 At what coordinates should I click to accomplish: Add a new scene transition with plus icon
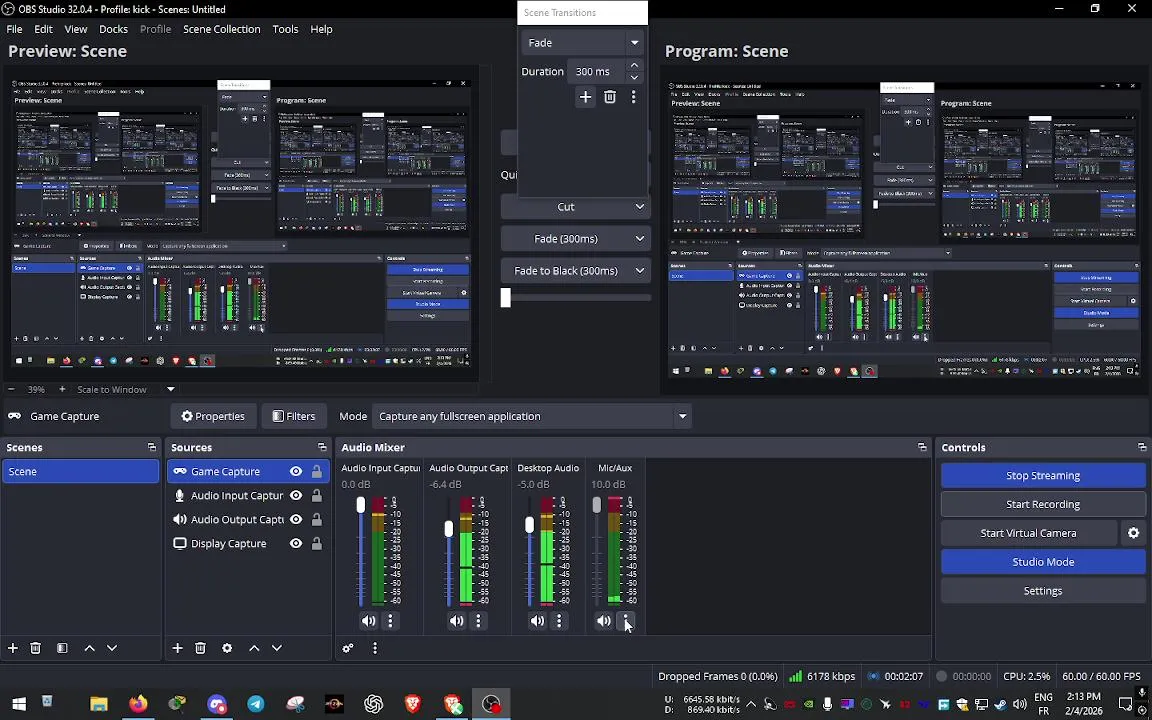[x=585, y=97]
